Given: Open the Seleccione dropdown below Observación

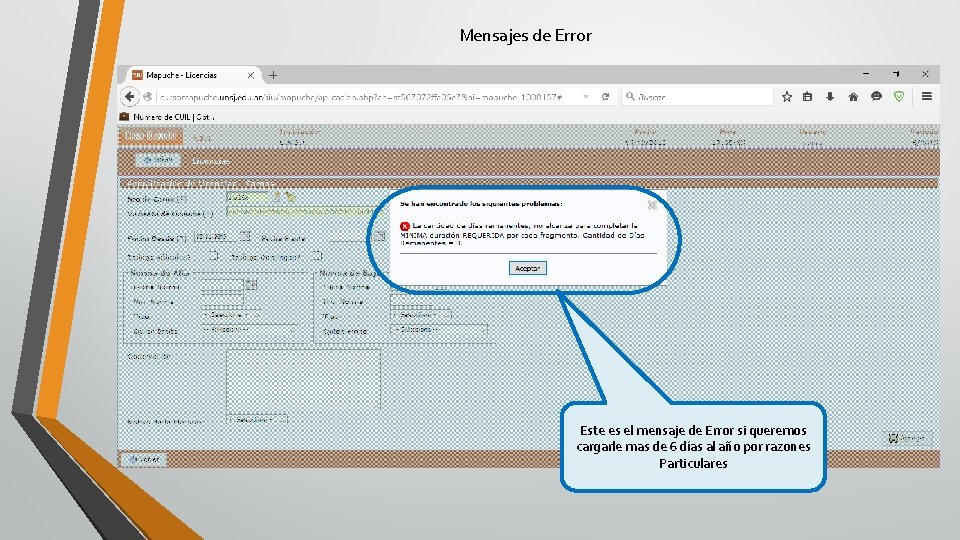Looking at the screenshot, I should pos(256,420).
